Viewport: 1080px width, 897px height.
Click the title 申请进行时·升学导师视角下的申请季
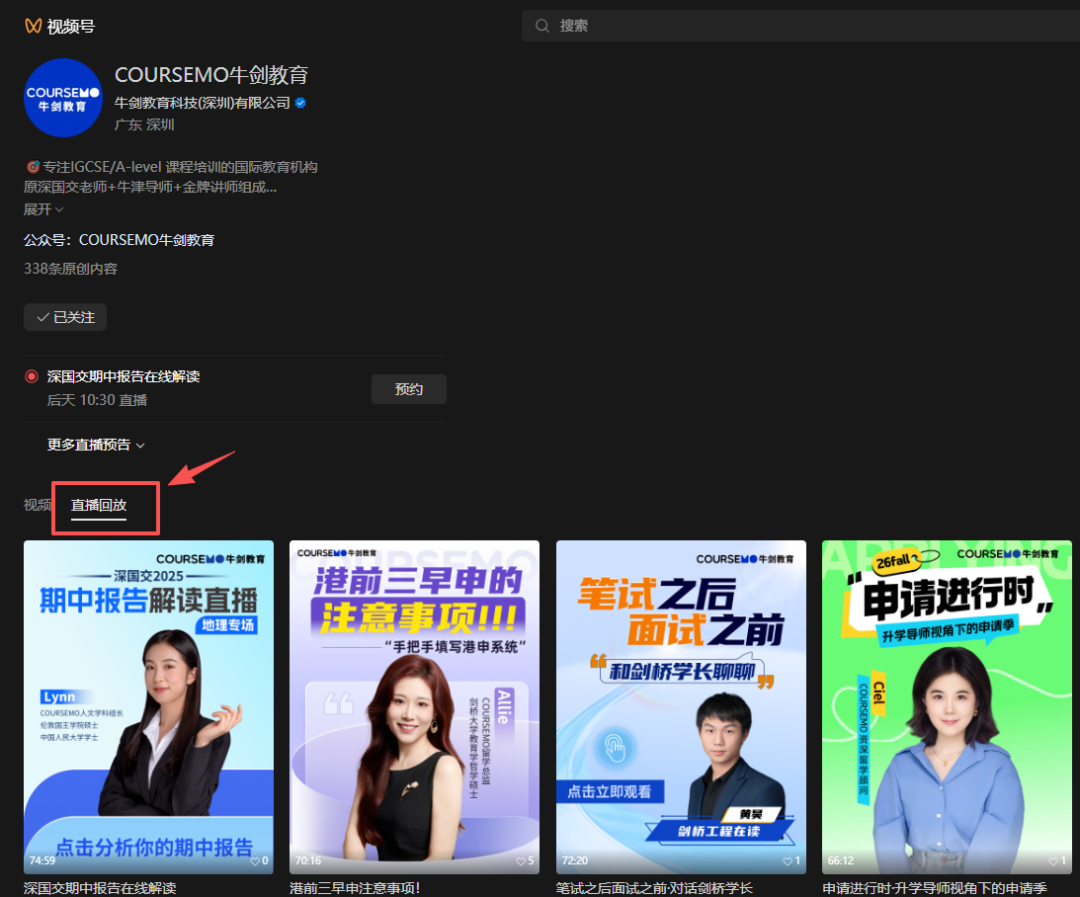935,888
